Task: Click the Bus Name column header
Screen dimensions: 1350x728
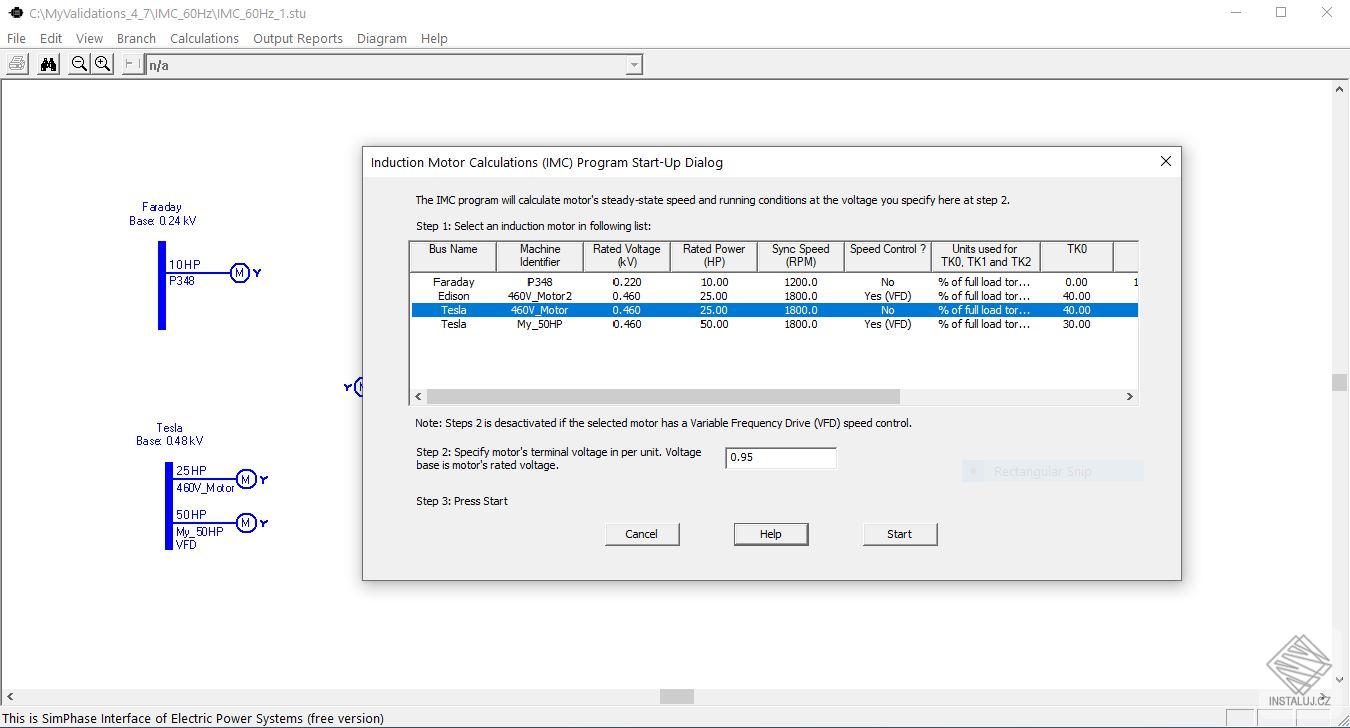Action: pyautogui.click(x=453, y=256)
